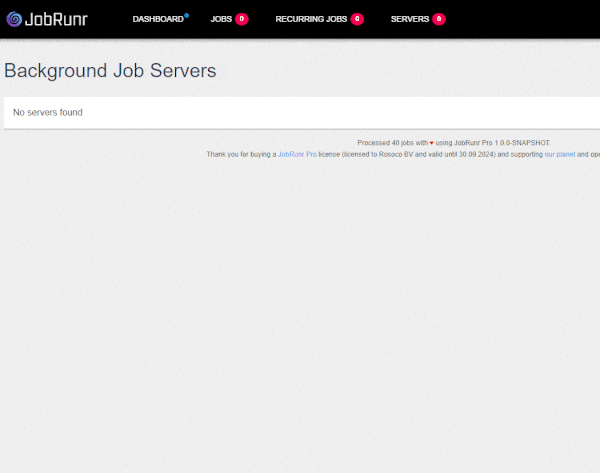This screenshot has height=473, width=600.
Task: Click the Background Job Servers heading
Action: tap(110, 71)
